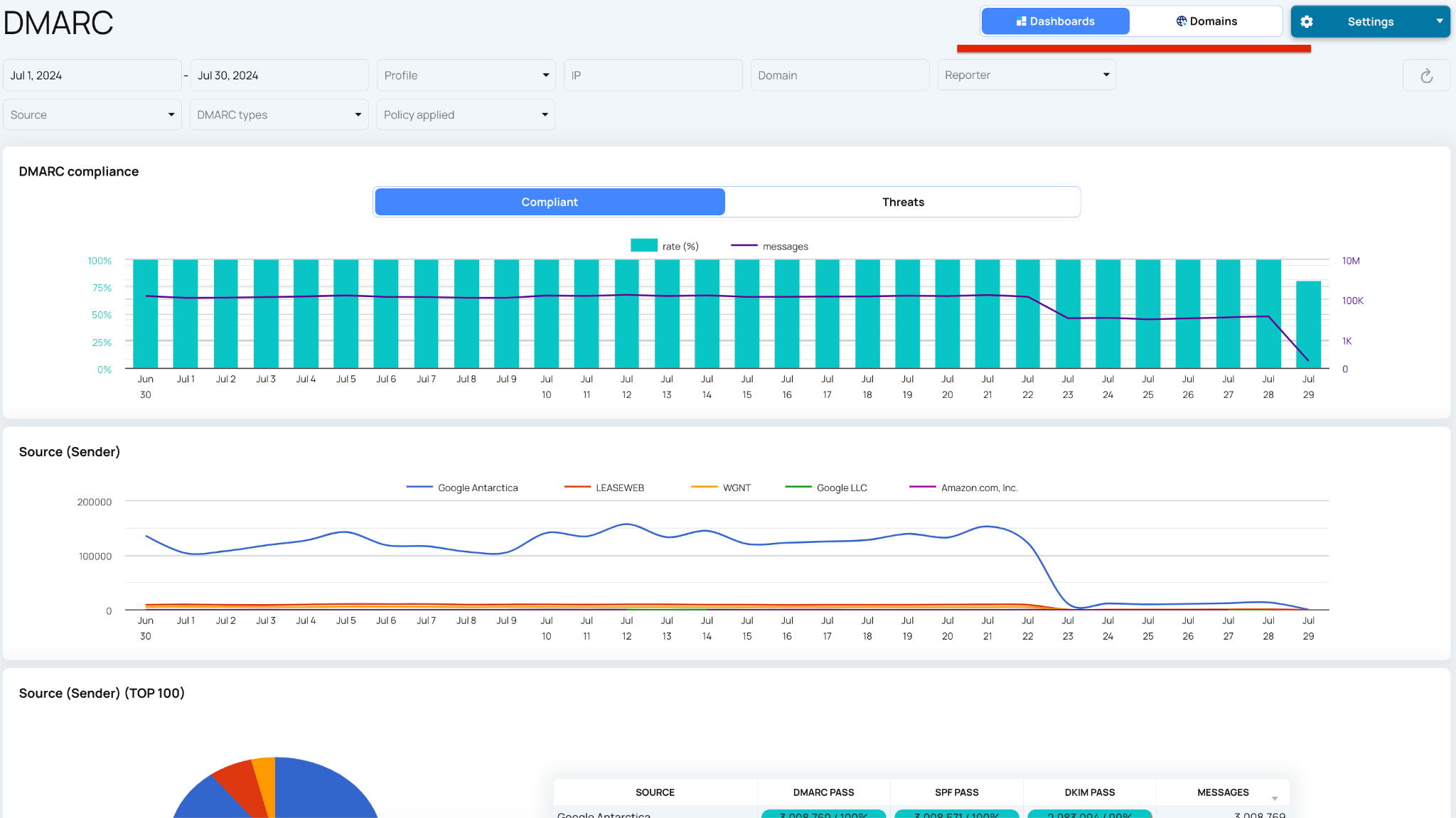
Task: Select the Jul 1, 2024 start date field
Action: tap(92, 75)
